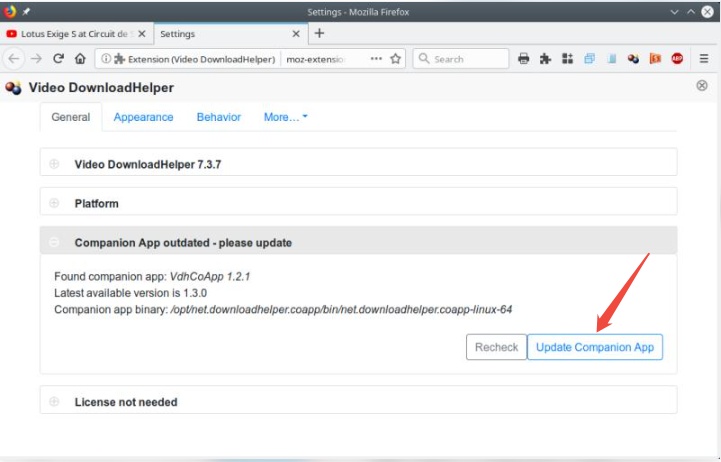
Task: Select the Settings browser tab
Action: coord(231,34)
